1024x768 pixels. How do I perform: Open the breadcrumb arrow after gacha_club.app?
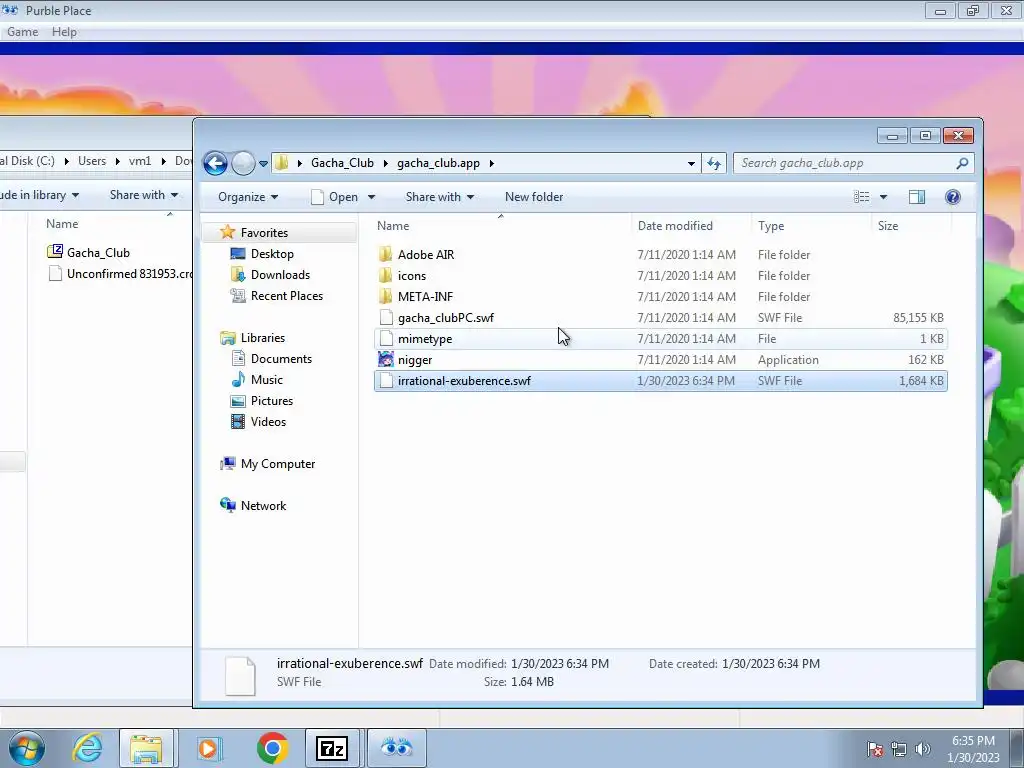point(492,163)
